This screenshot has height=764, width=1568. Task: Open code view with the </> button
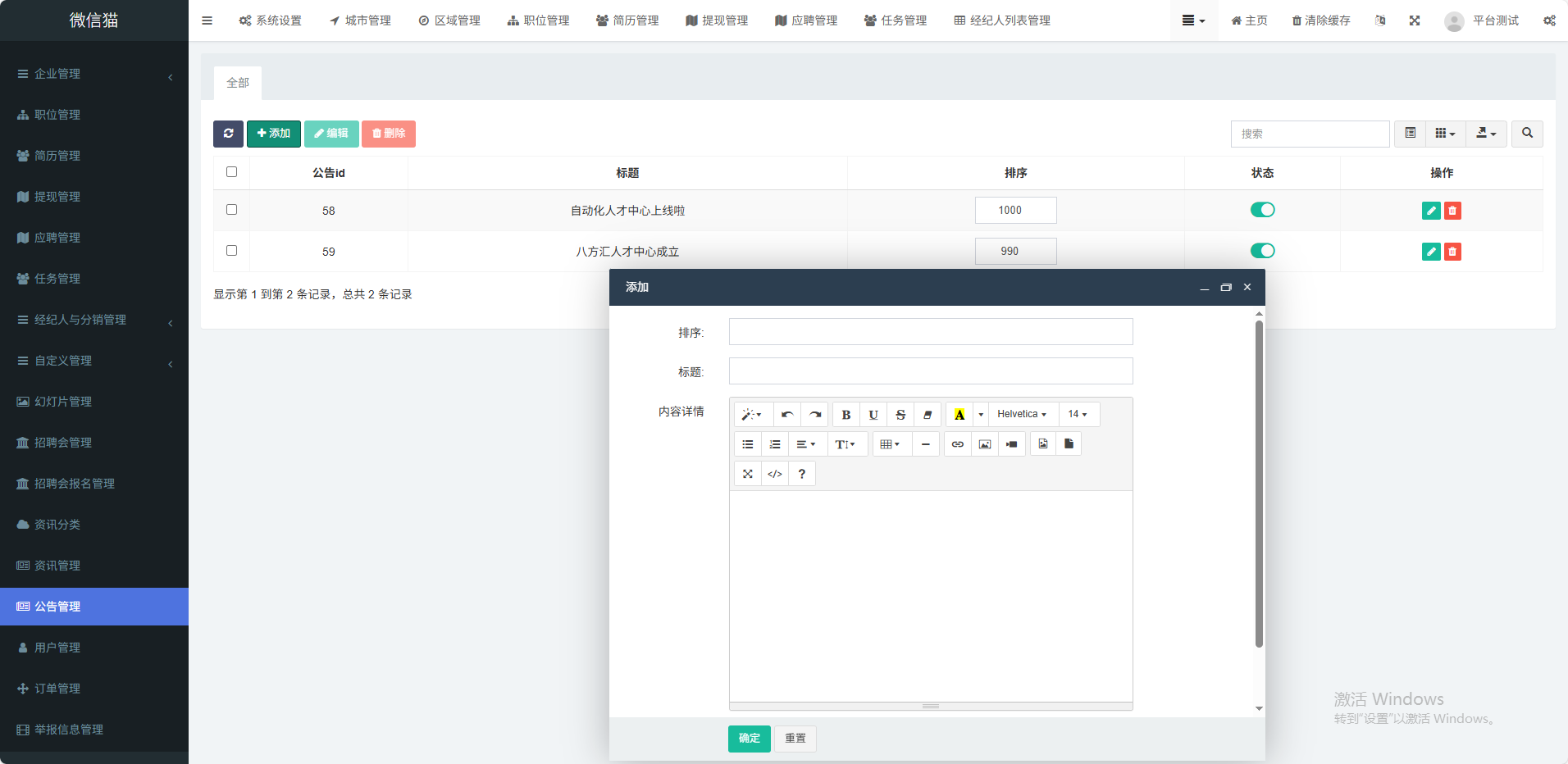(774, 474)
